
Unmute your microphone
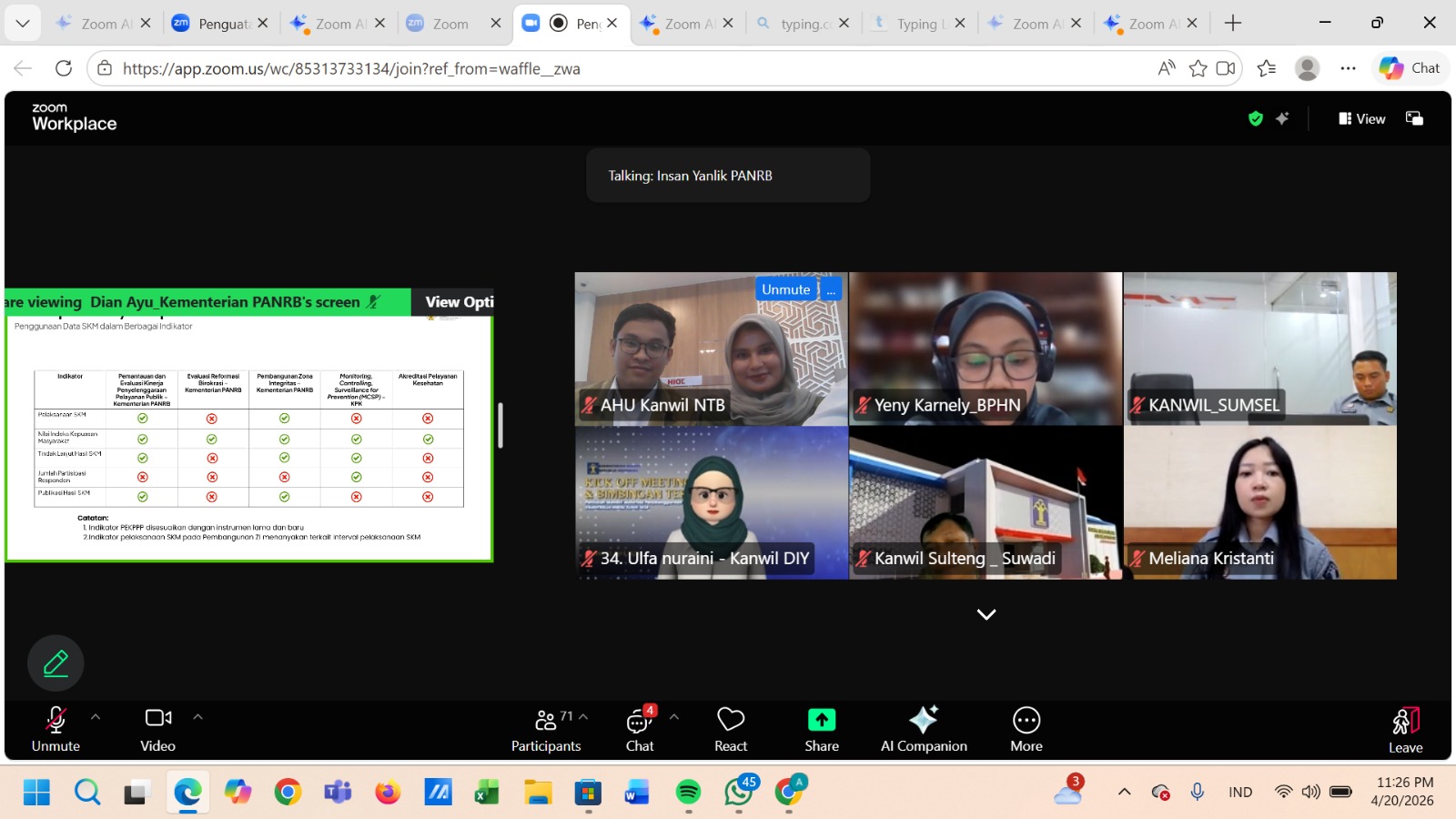coord(56,728)
